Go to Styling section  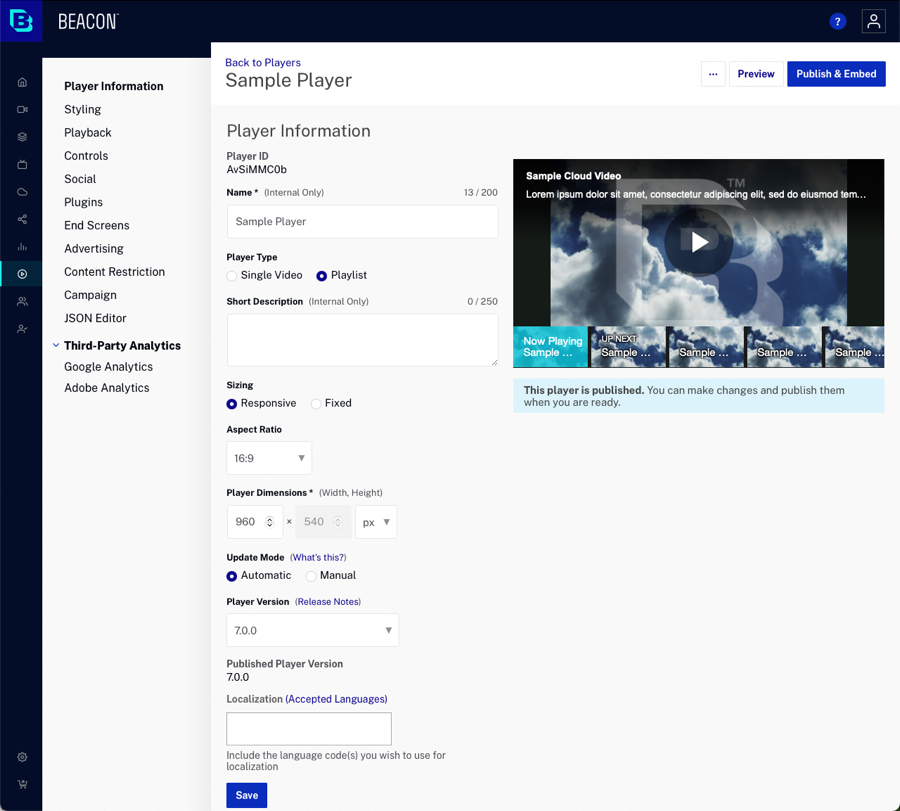[83, 109]
